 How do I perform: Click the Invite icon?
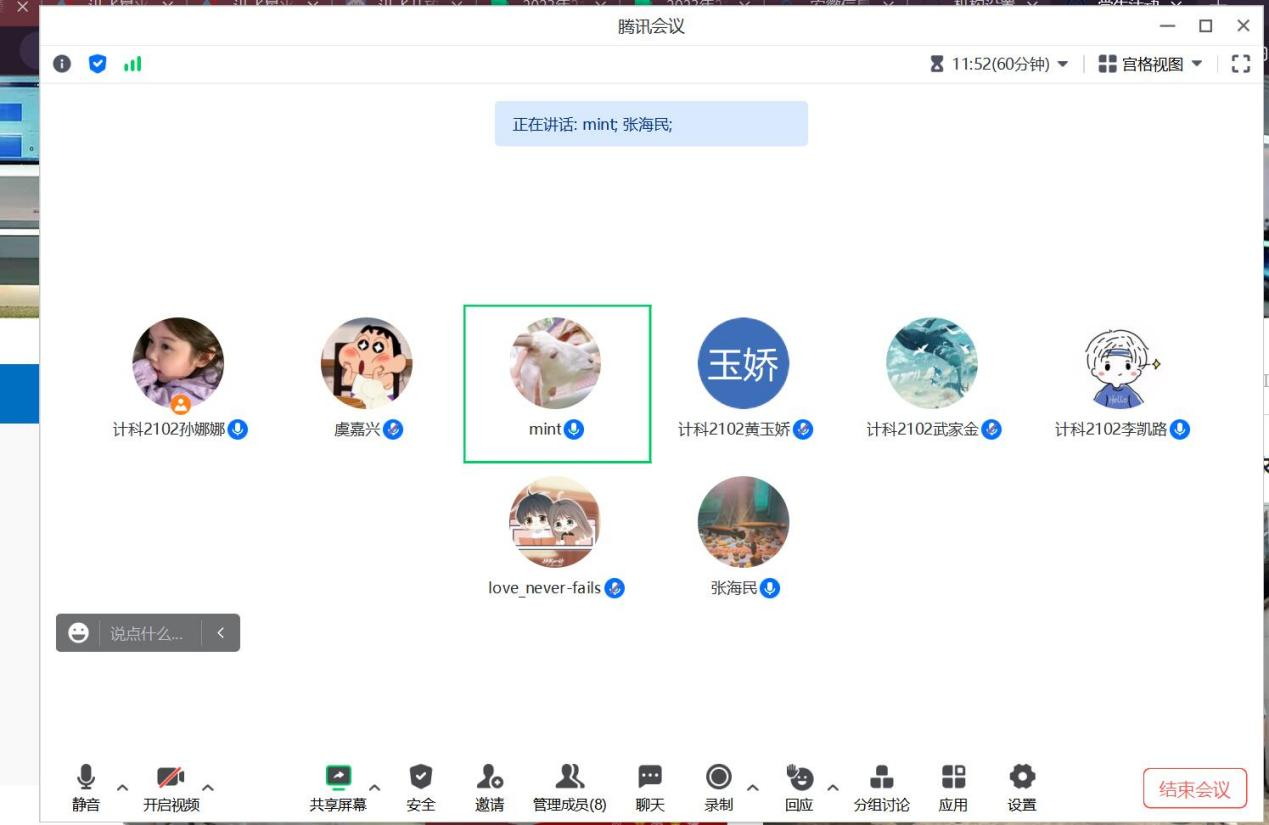489,788
